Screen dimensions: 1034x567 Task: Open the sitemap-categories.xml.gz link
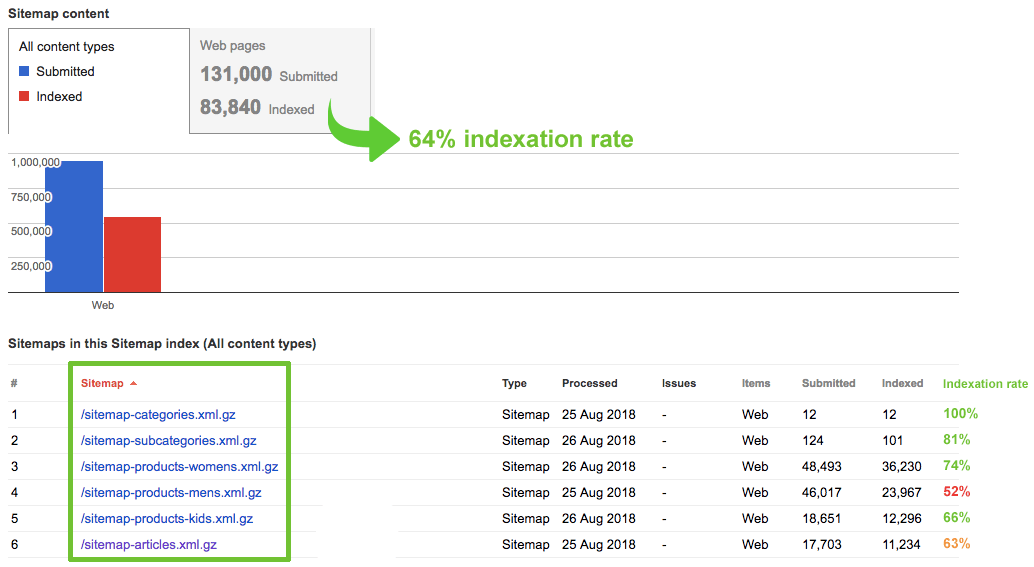coord(158,414)
